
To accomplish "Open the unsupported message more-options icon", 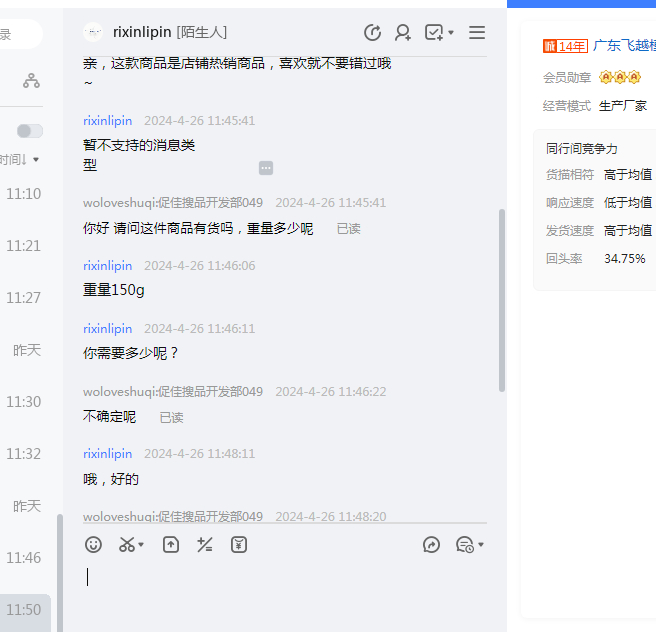I will pos(266,168).
